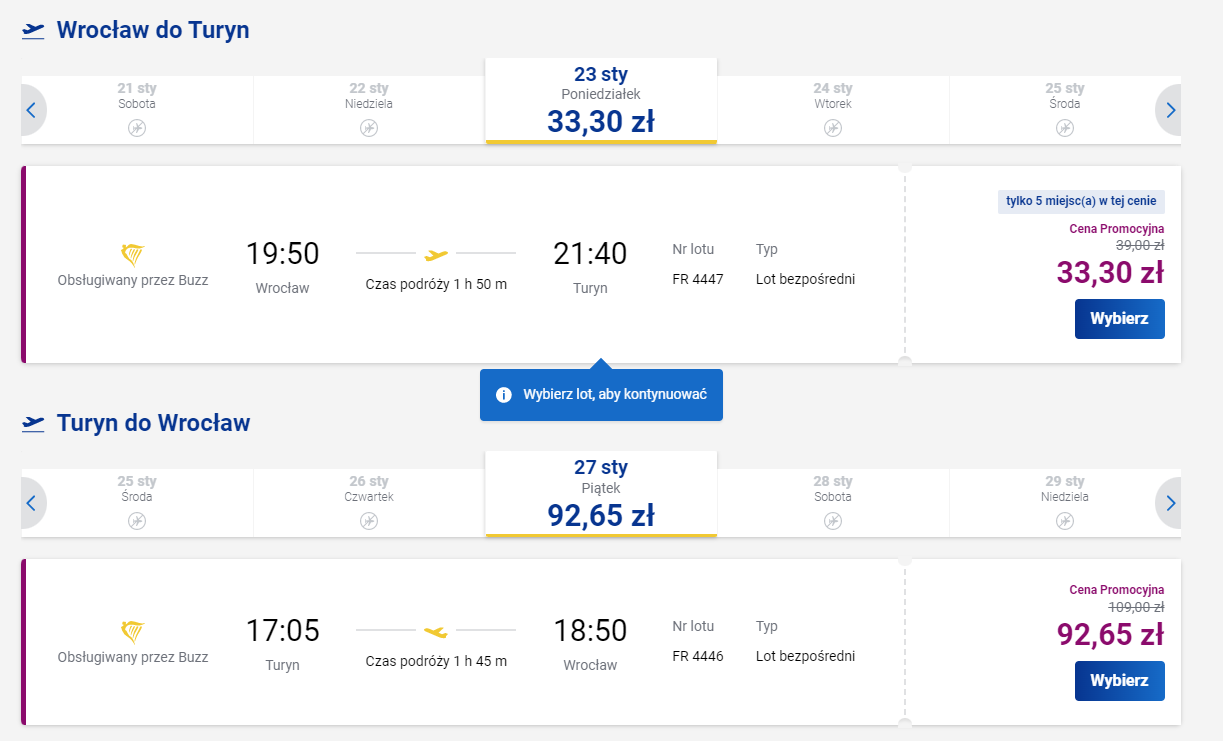
Task: Click flight number FR 4447
Action: [698, 279]
